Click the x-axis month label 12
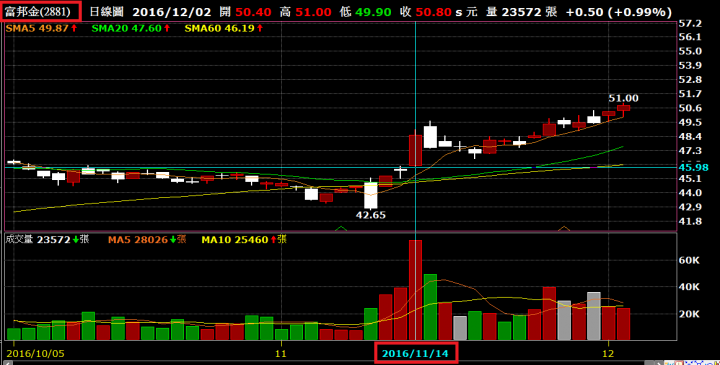This screenshot has height=365, width=720. tap(608, 354)
